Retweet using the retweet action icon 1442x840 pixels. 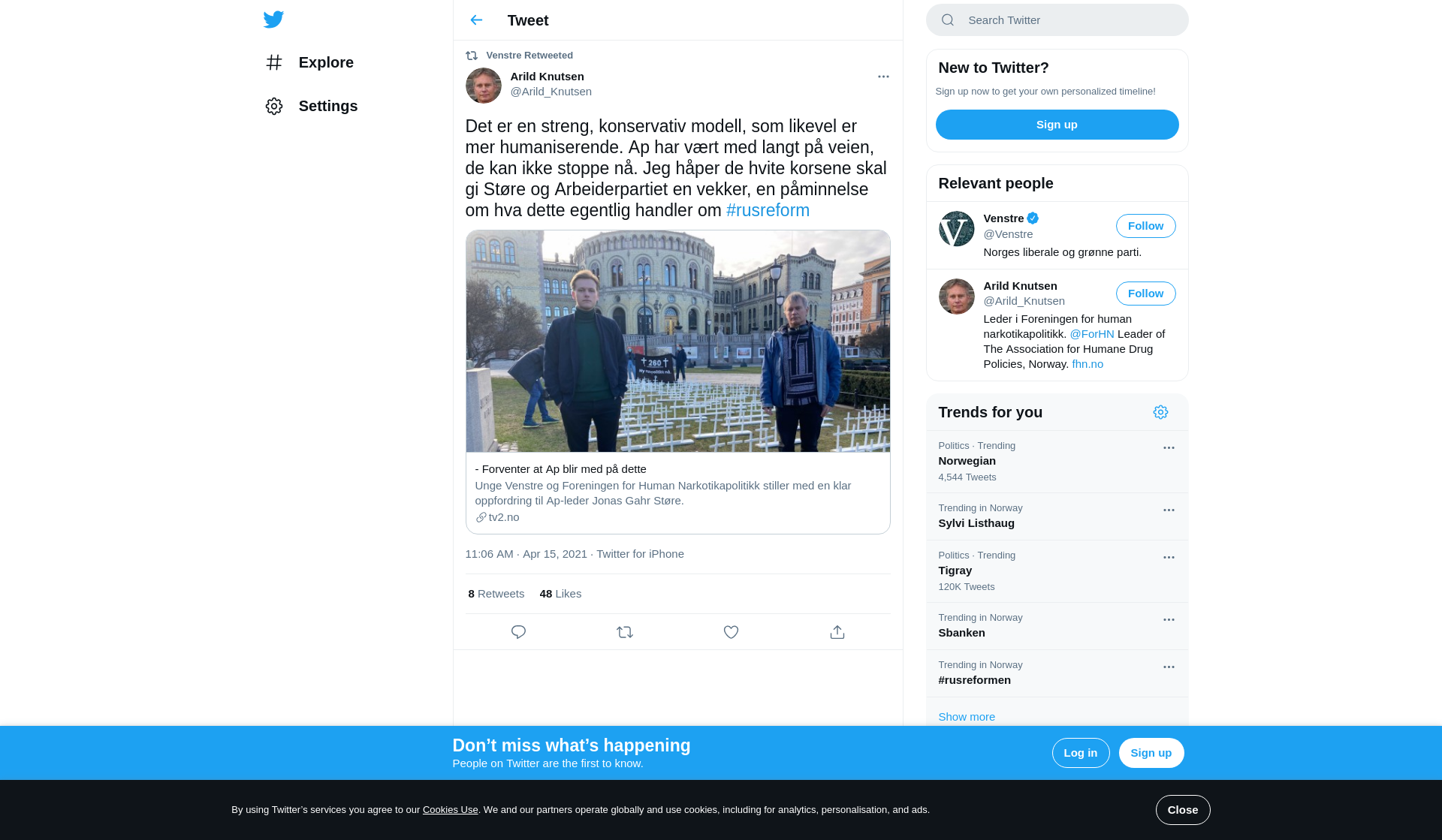pyautogui.click(x=625, y=632)
